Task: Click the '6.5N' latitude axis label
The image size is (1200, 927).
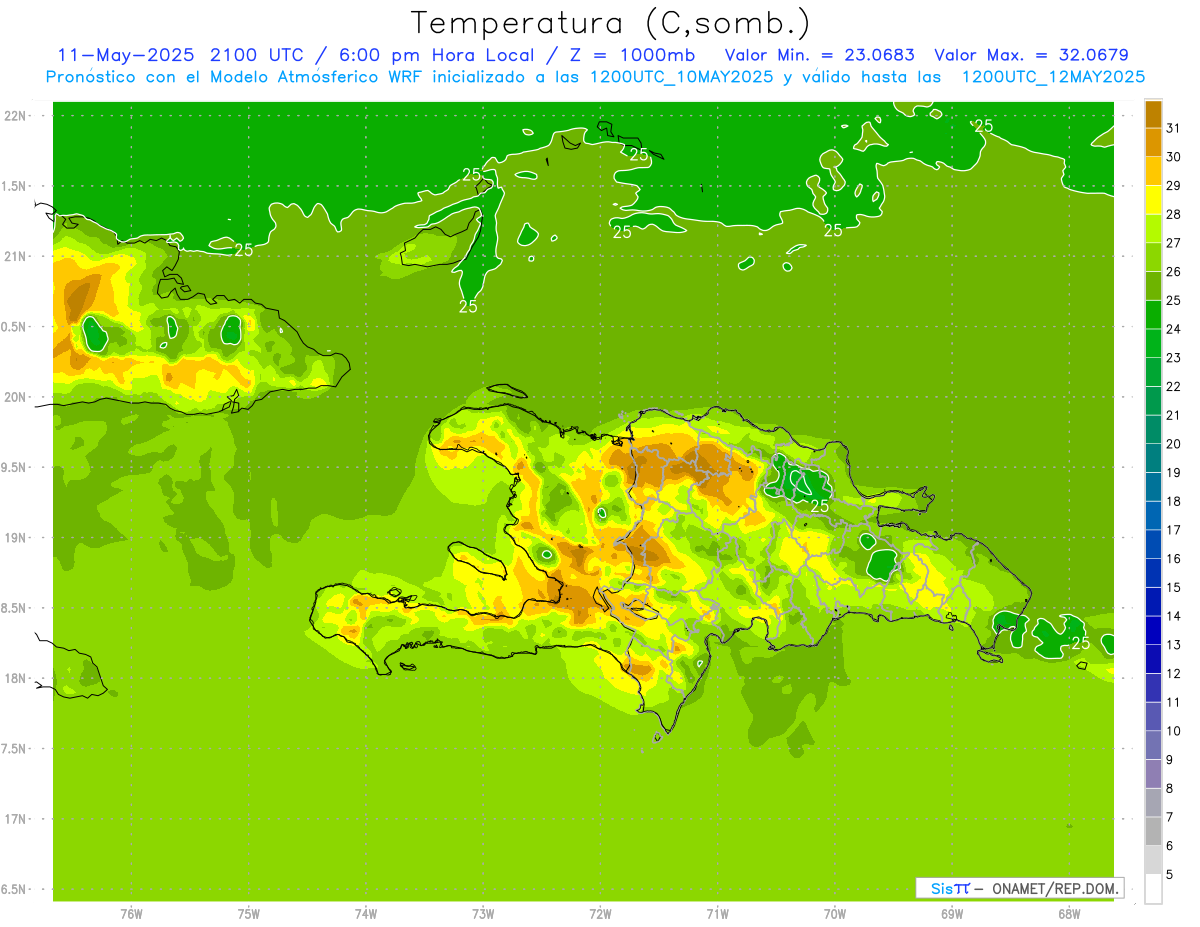Action: [15, 889]
